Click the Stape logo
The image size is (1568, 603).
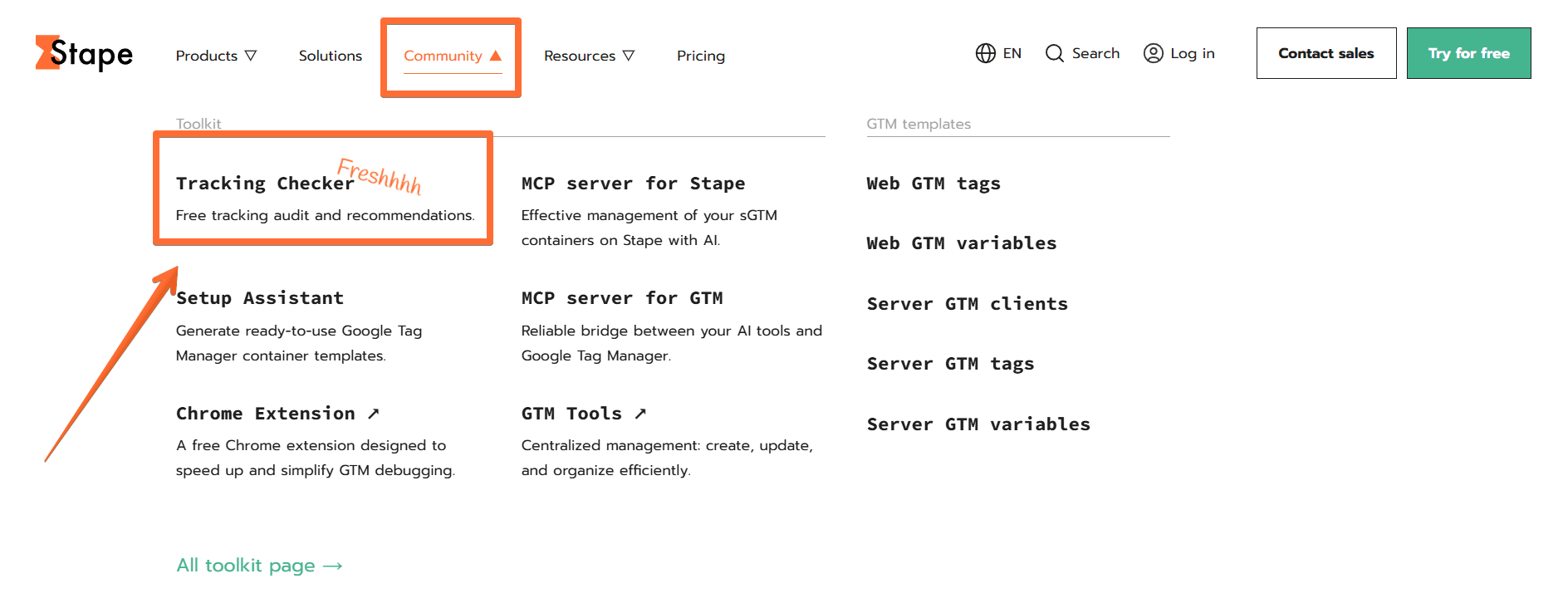coord(84,53)
